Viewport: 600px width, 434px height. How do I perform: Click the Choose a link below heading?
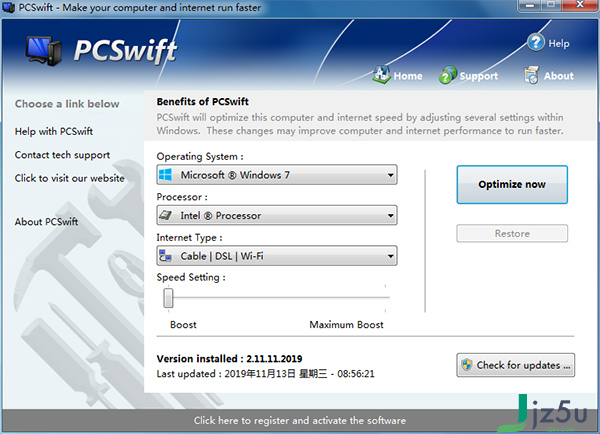pyautogui.click(x=67, y=104)
